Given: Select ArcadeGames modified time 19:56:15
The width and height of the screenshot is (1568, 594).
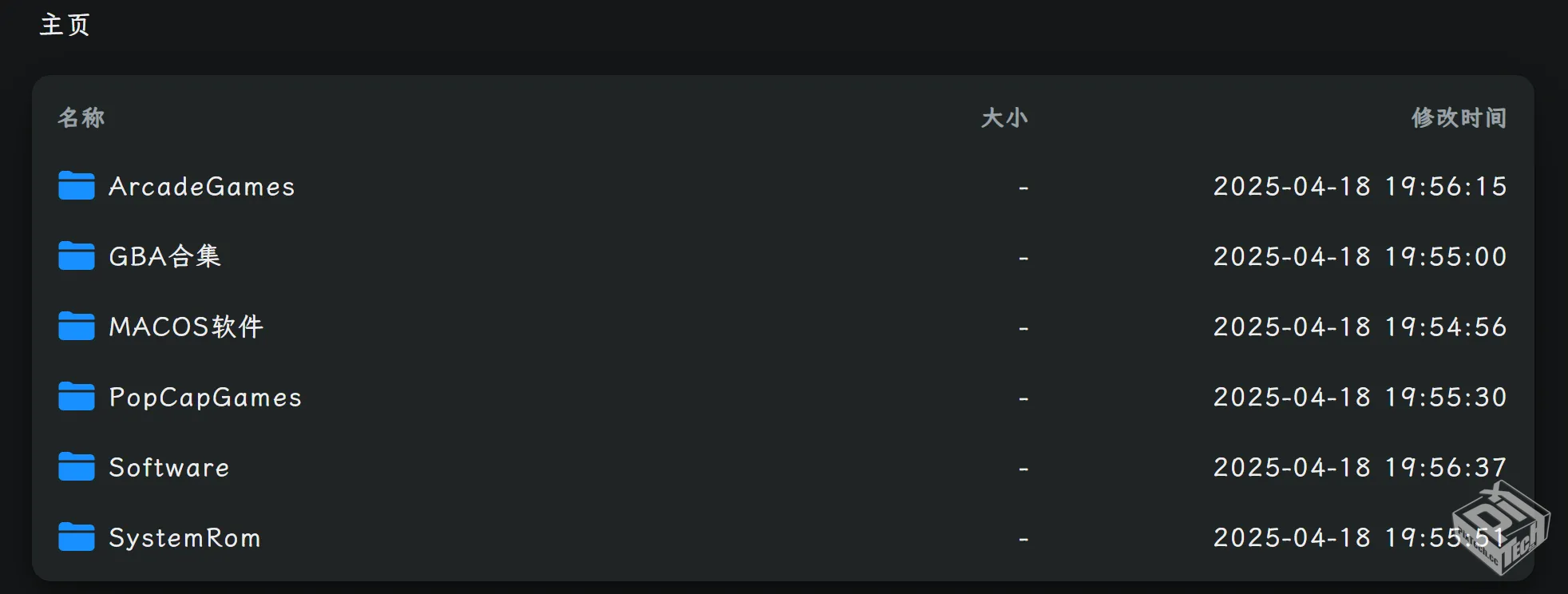Looking at the screenshot, I should pyautogui.click(x=1360, y=187).
